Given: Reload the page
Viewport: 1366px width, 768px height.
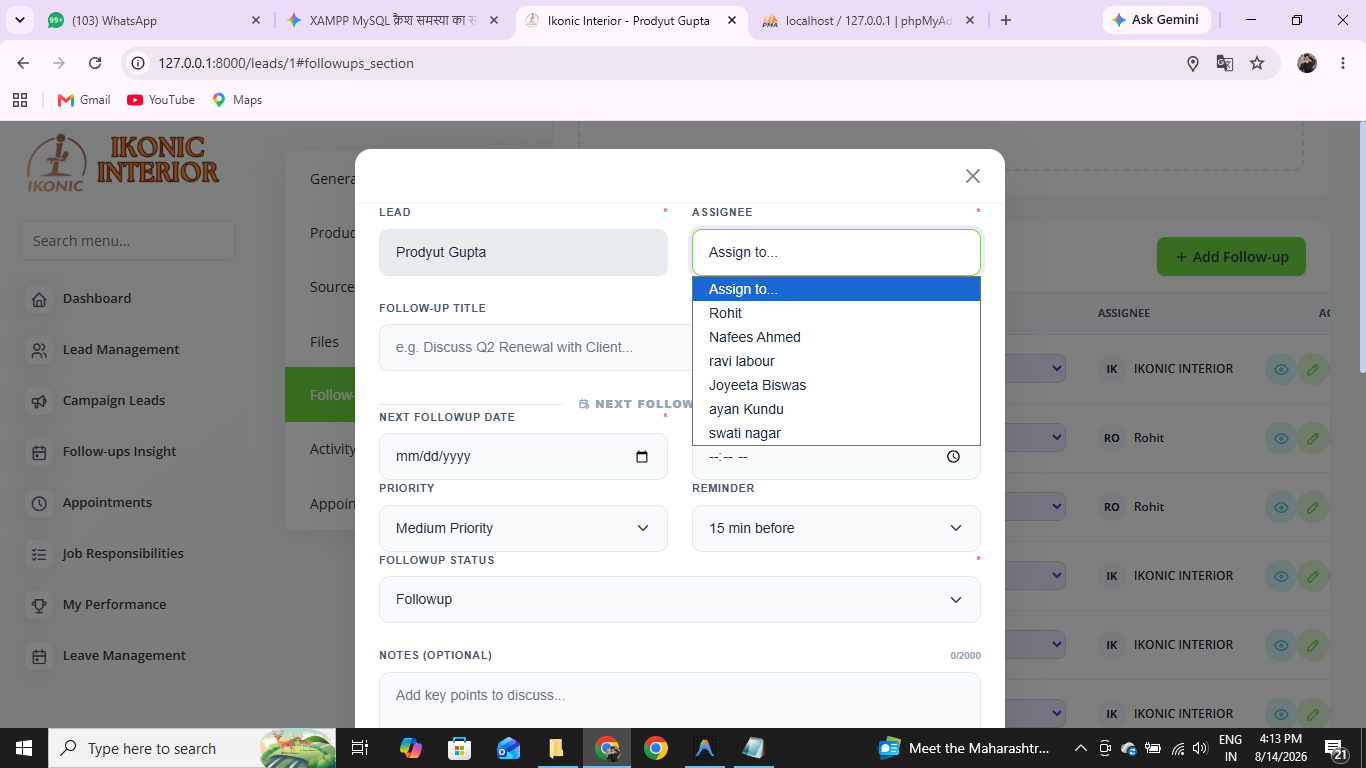Looking at the screenshot, I should click(95, 63).
